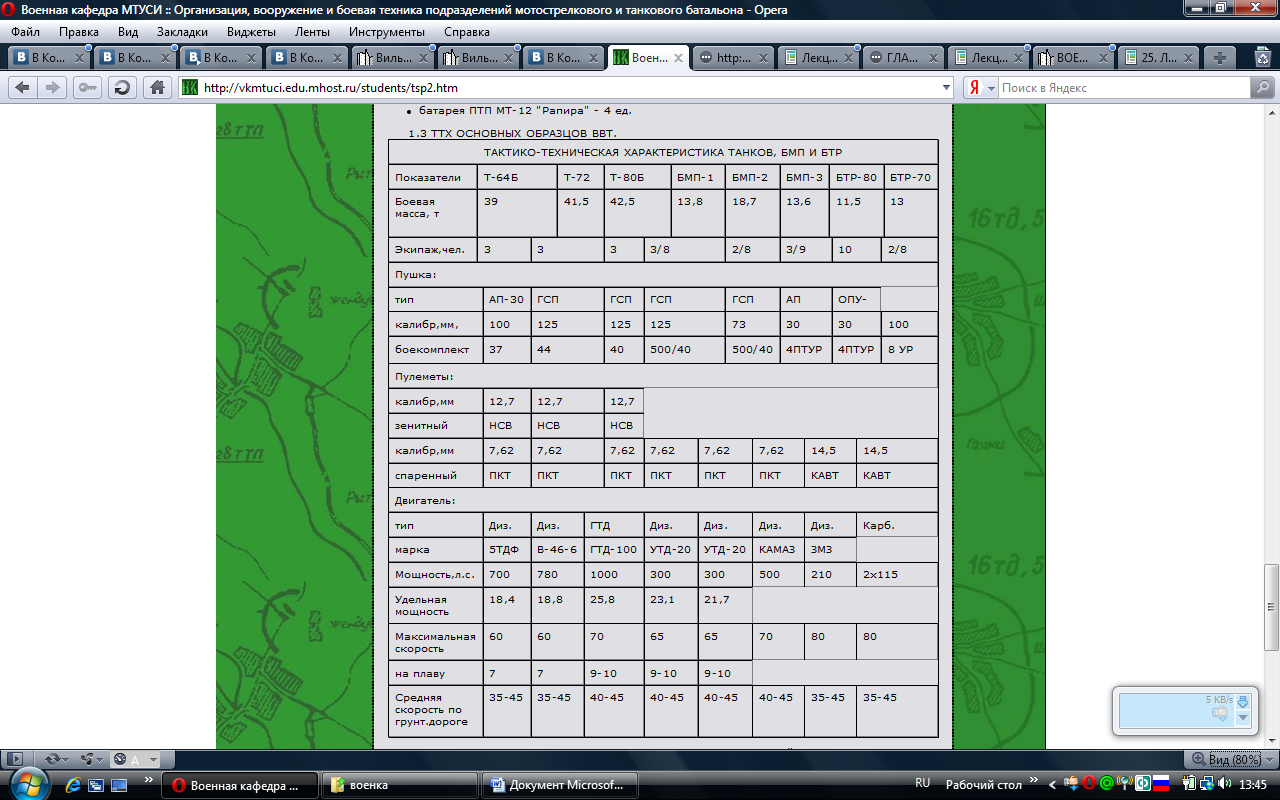Click the Opera icon in system tray

click(1089, 784)
